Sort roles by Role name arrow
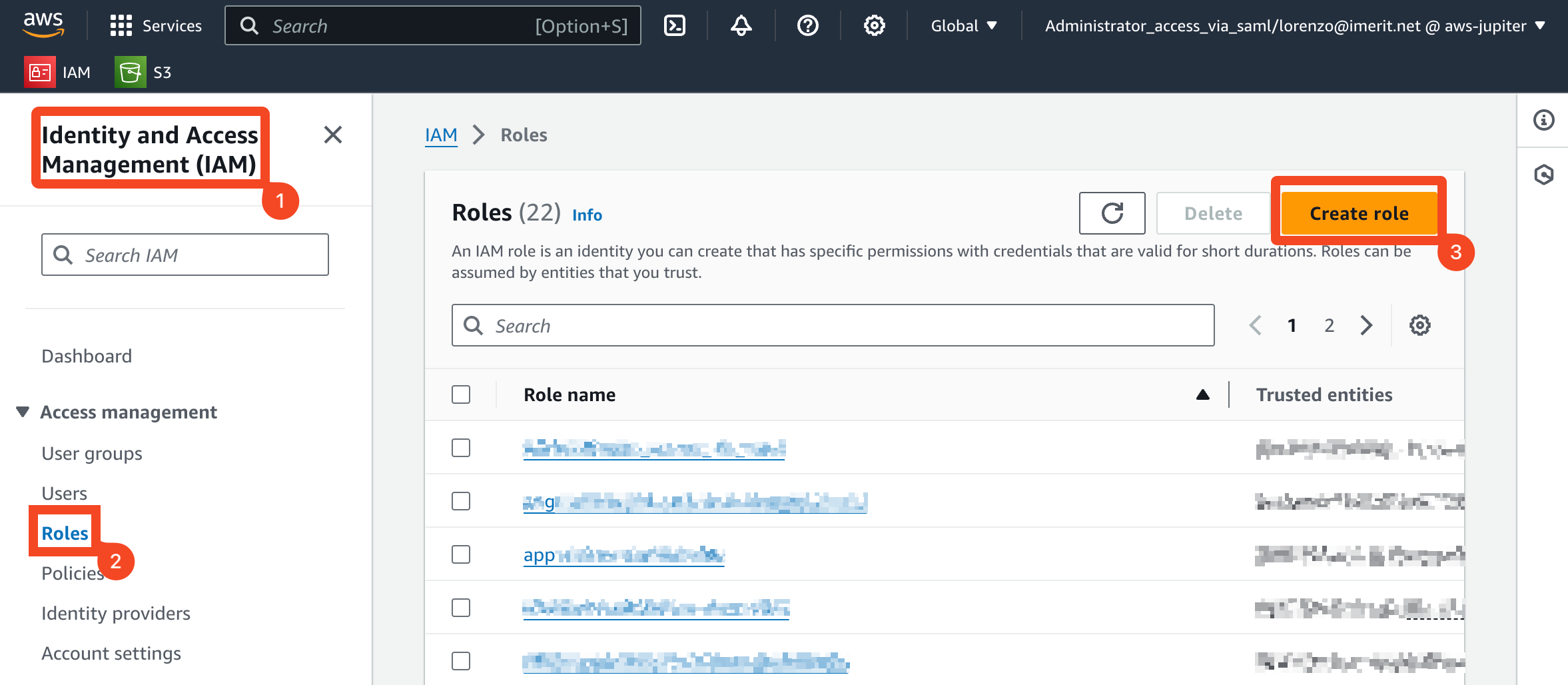Image resolution: width=1568 pixels, height=685 pixels. (1203, 394)
